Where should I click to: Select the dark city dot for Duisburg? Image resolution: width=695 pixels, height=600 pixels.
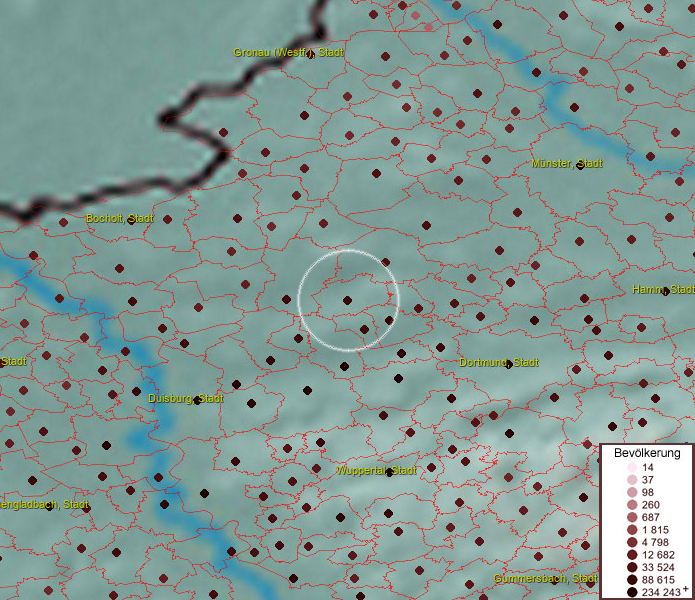click(197, 401)
